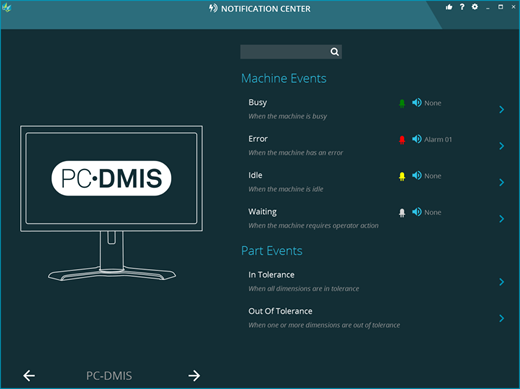Minimize the Notification Center window

[x=488, y=7]
